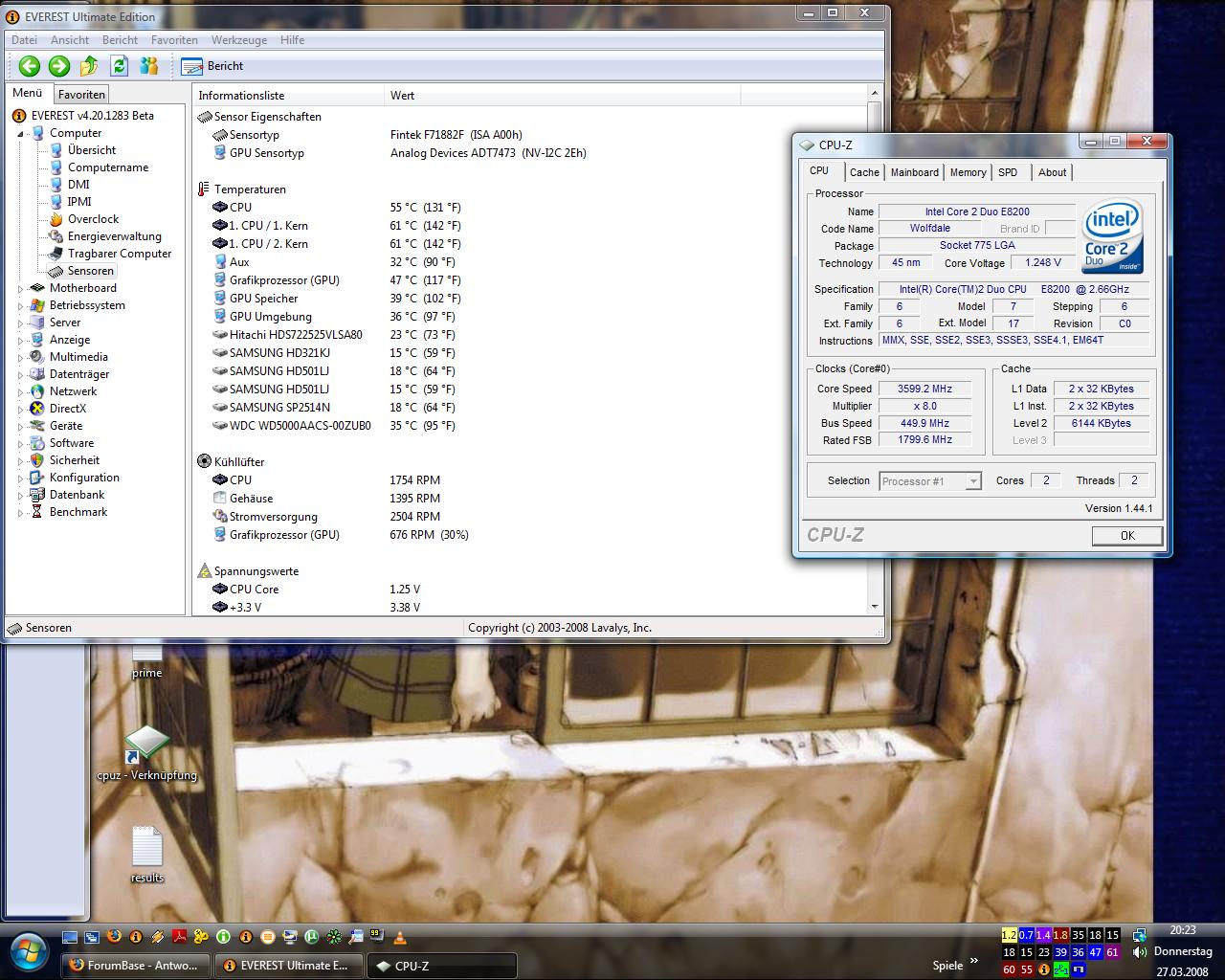Select Overclock in the tree
1225x980 pixels.
pyautogui.click(x=93, y=219)
